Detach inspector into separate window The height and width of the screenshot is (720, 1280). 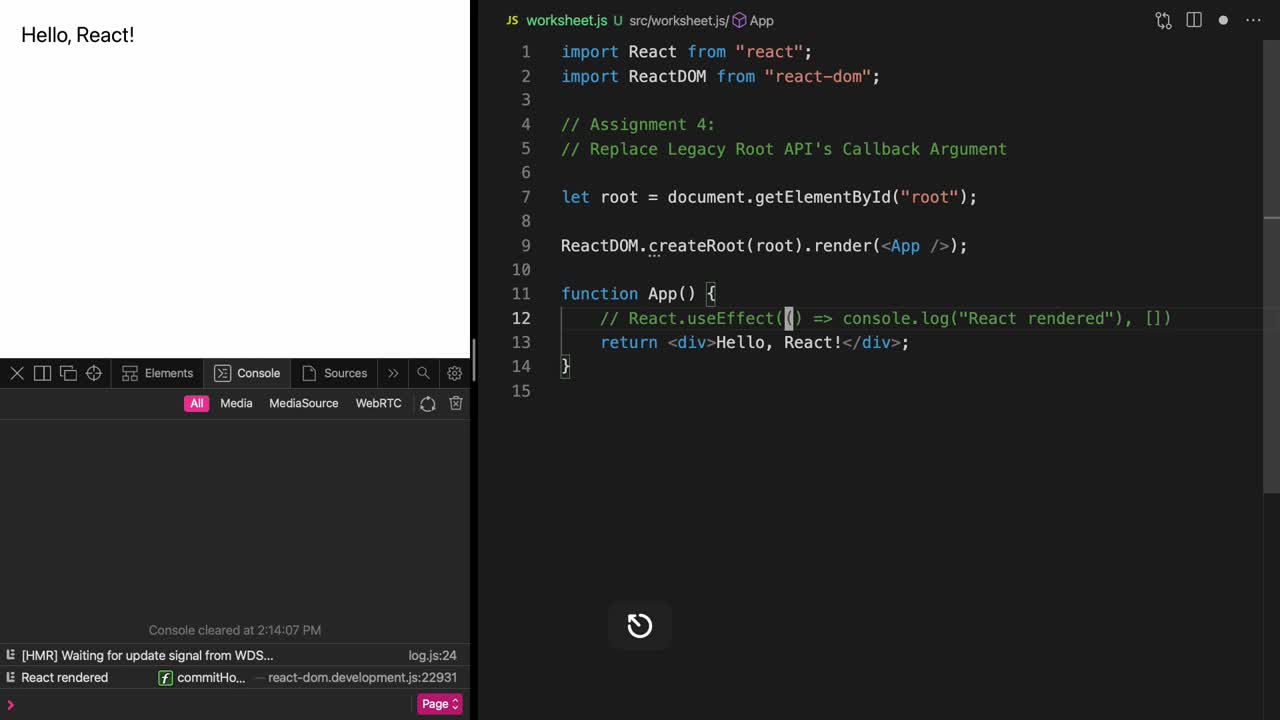[68, 373]
